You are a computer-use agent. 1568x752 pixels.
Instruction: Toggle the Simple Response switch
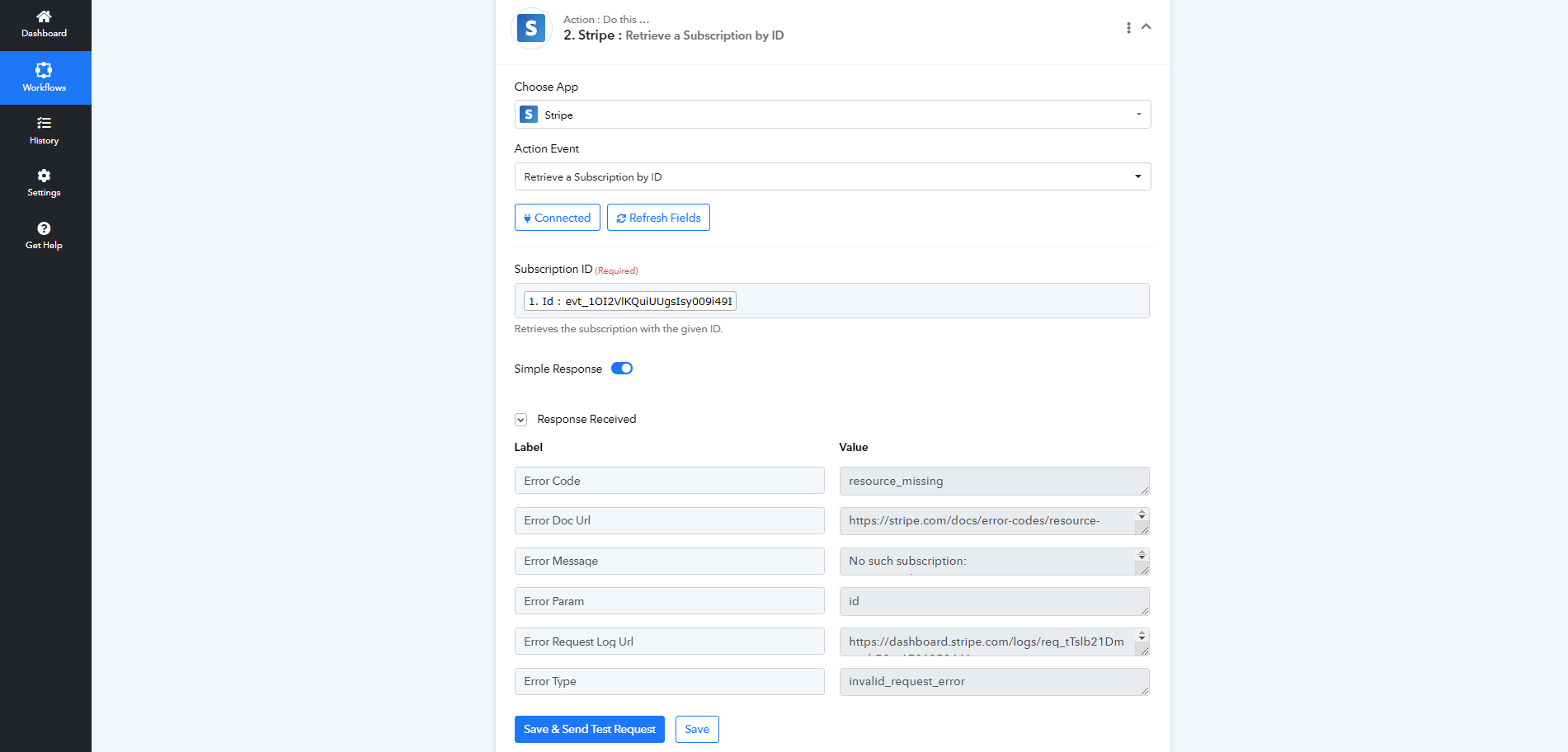tap(622, 369)
